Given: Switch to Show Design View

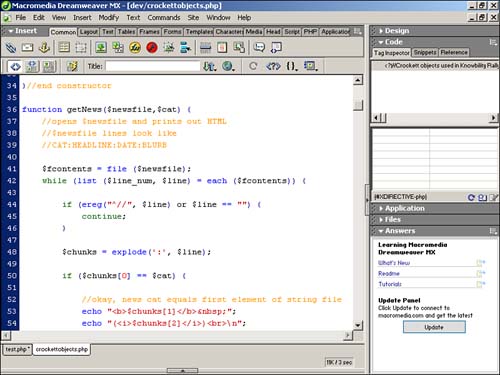Looking at the screenshot, I should [49, 66].
